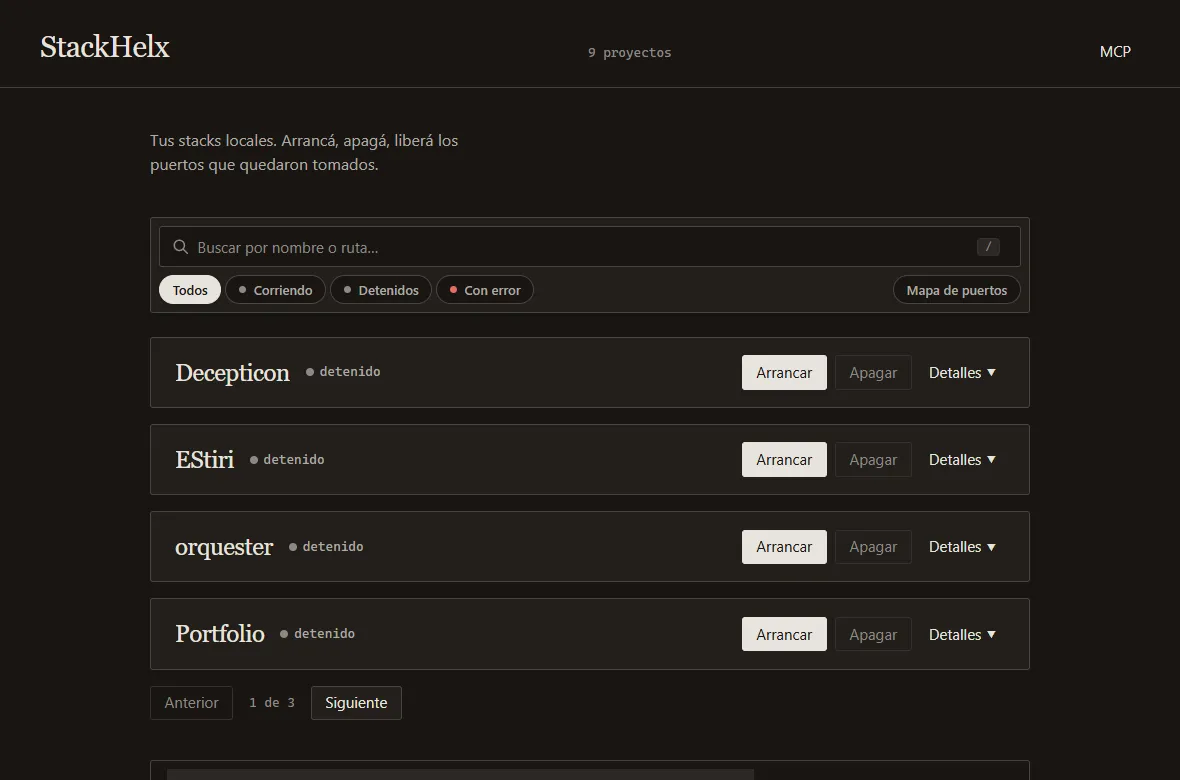Select the Todos filter
This screenshot has height=780, width=1180.
pyautogui.click(x=190, y=290)
